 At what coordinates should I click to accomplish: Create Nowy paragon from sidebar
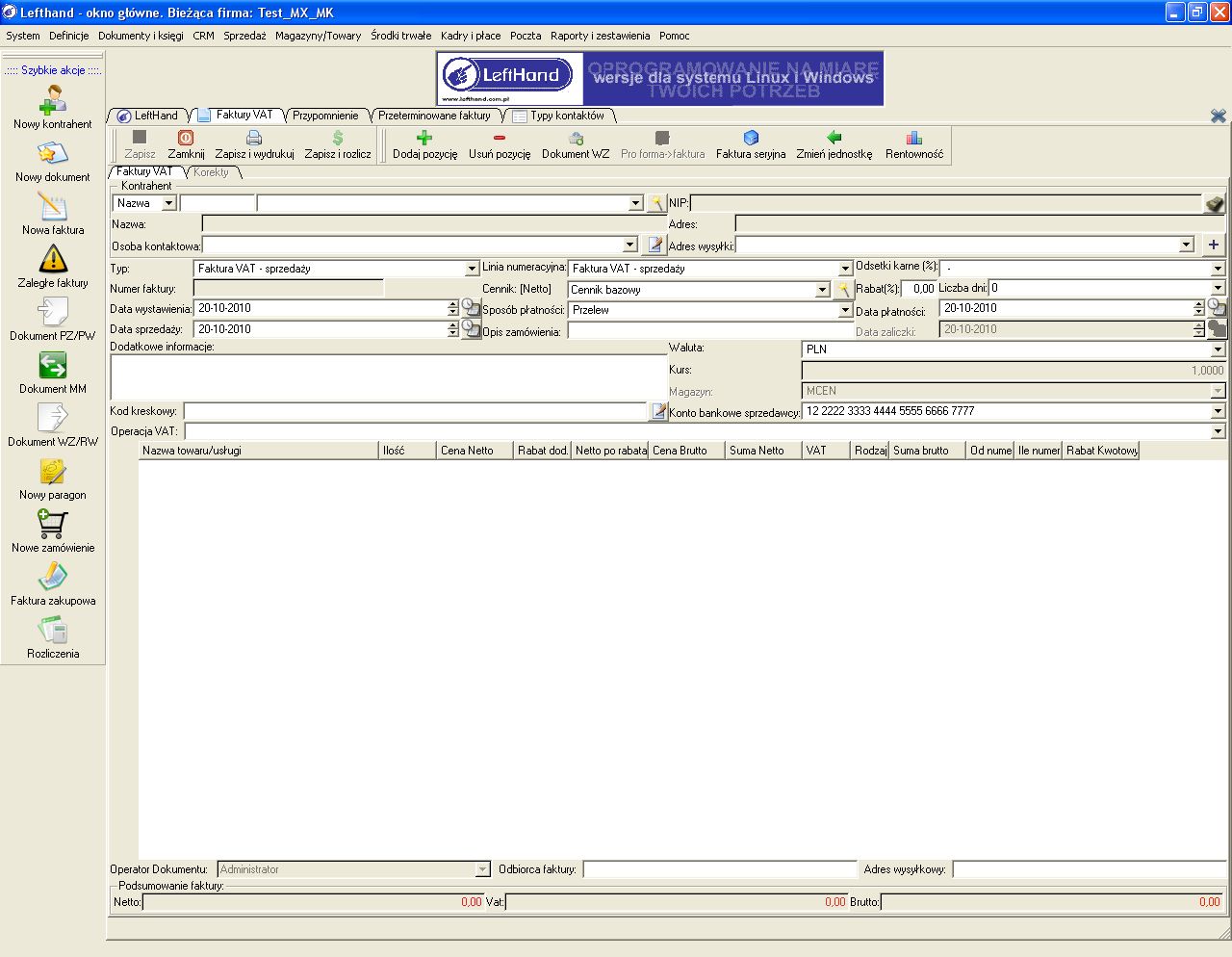click(x=53, y=471)
